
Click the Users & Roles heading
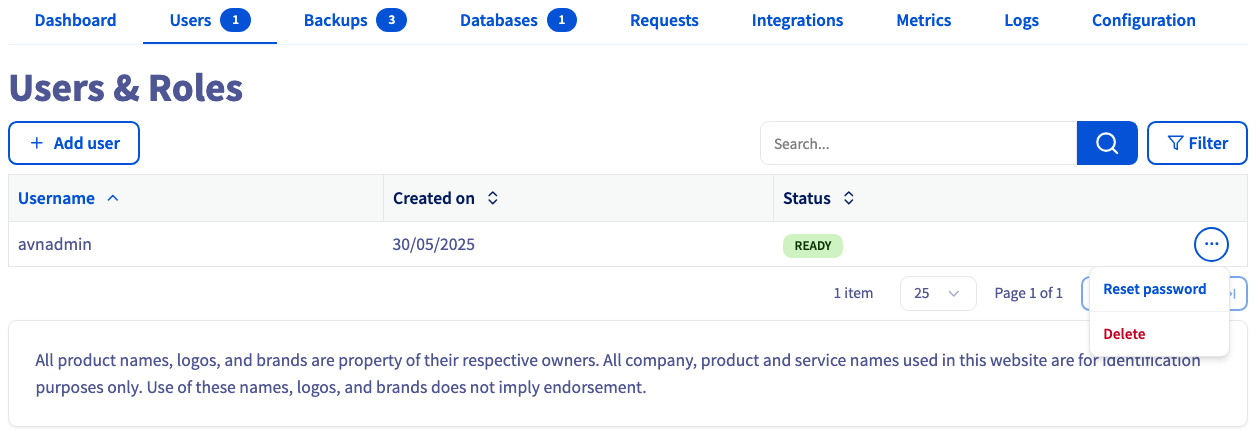click(x=126, y=88)
